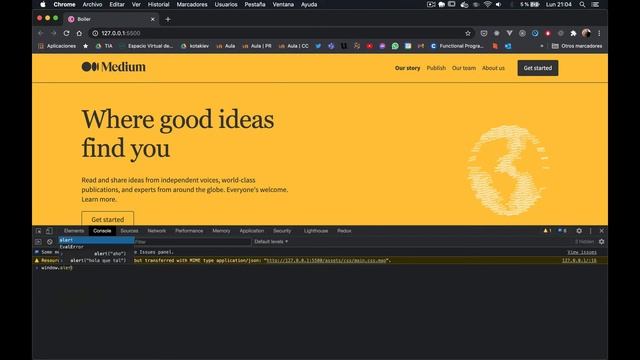
Task: Open the Aplicaciones bookmark
Action: (x=57, y=46)
